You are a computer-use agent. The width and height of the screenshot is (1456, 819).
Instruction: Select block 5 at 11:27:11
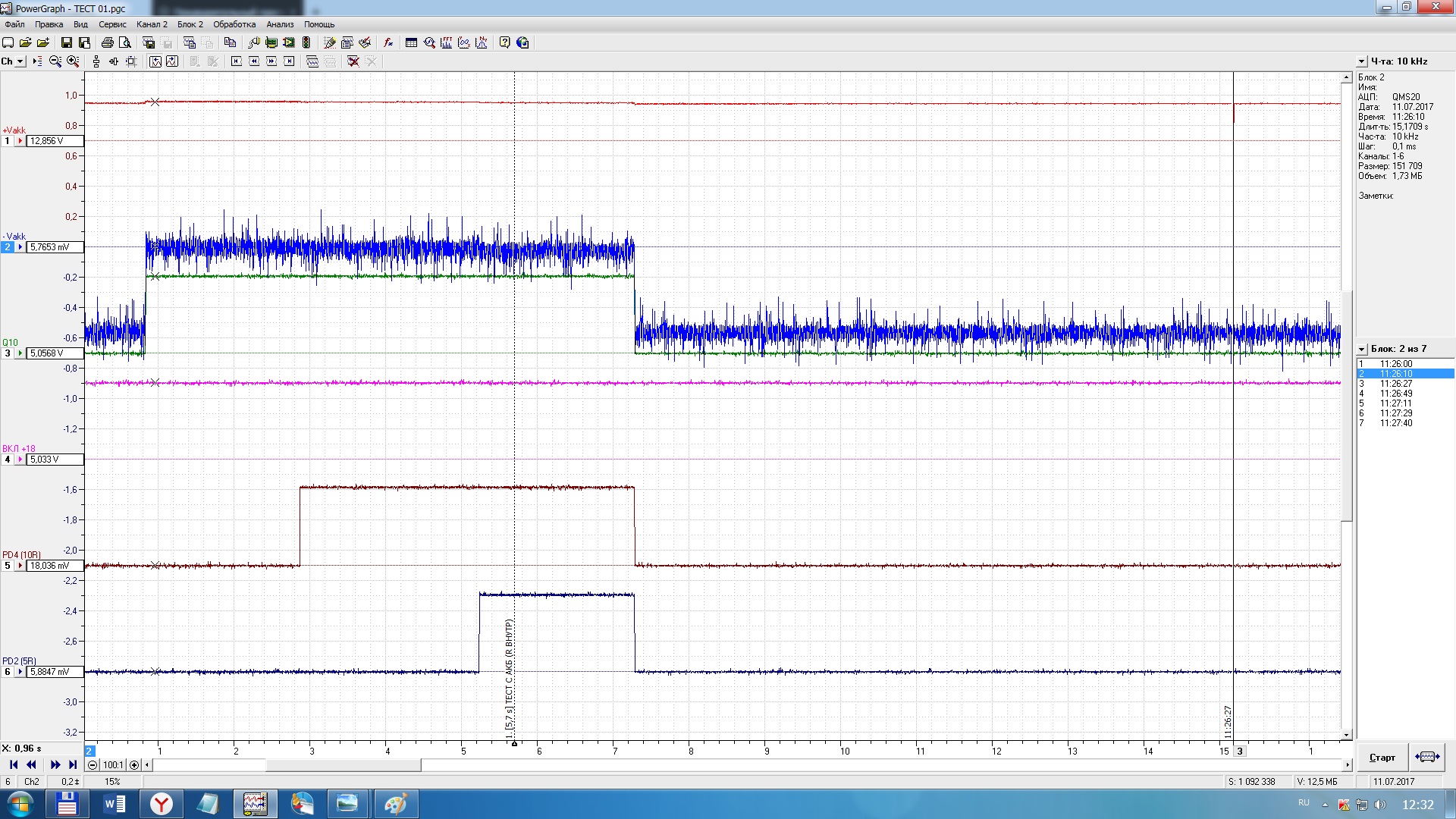pyautogui.click(x=1395, y=403)
